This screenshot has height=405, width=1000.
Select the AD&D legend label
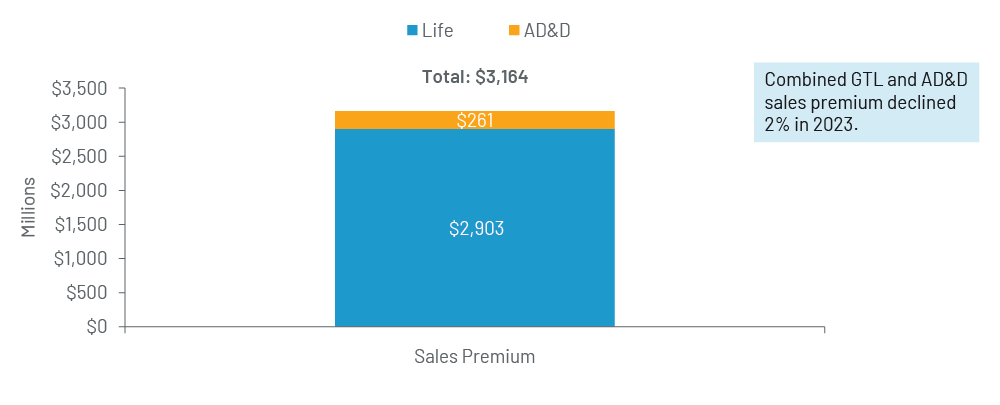[x=548, y=30]
